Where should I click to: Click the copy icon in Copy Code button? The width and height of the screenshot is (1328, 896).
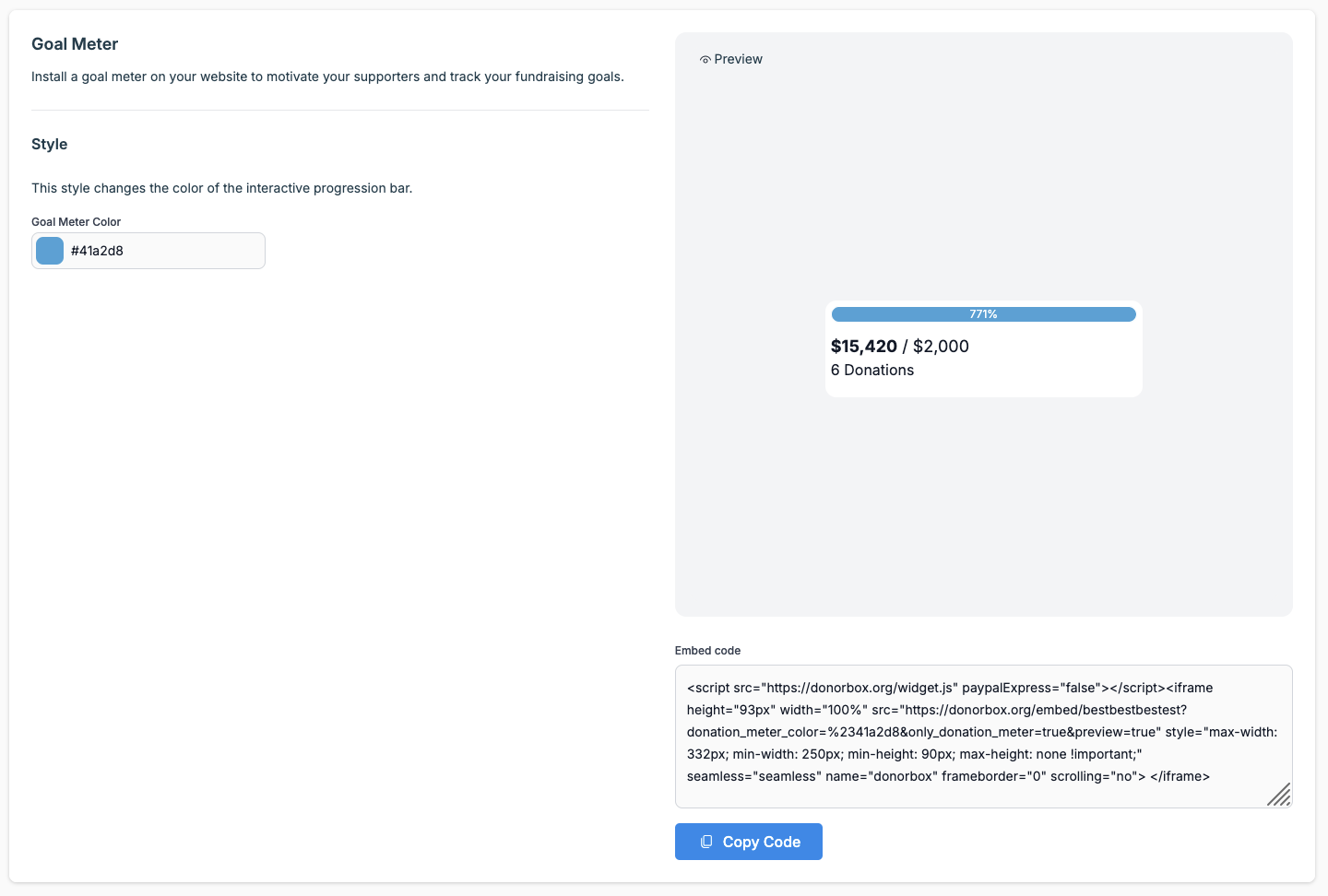(706, 842)
